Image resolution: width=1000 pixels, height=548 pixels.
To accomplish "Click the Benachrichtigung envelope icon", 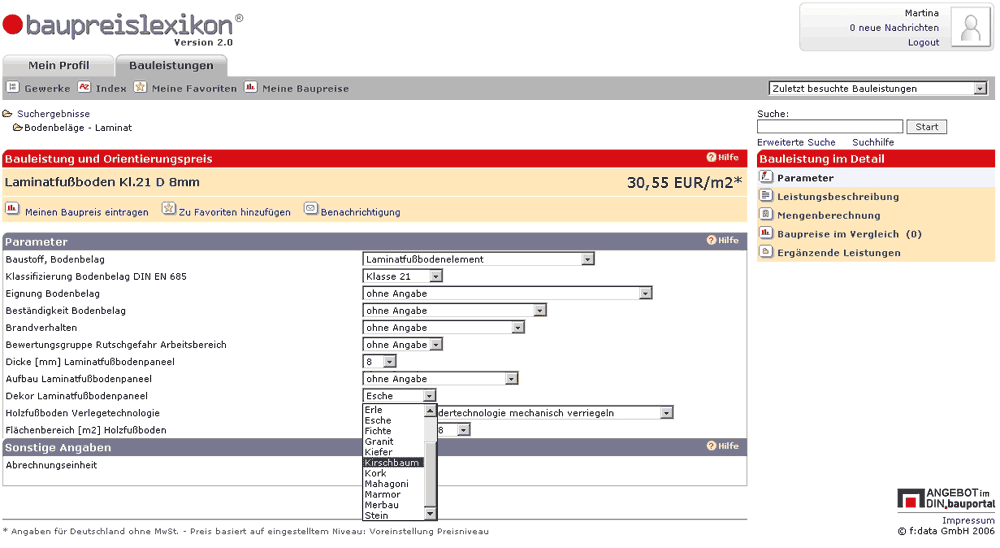I will (311, 209).
